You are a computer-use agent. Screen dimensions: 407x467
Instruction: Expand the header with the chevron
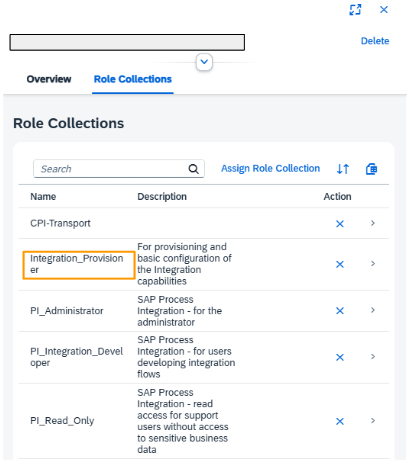click(204, 62)
